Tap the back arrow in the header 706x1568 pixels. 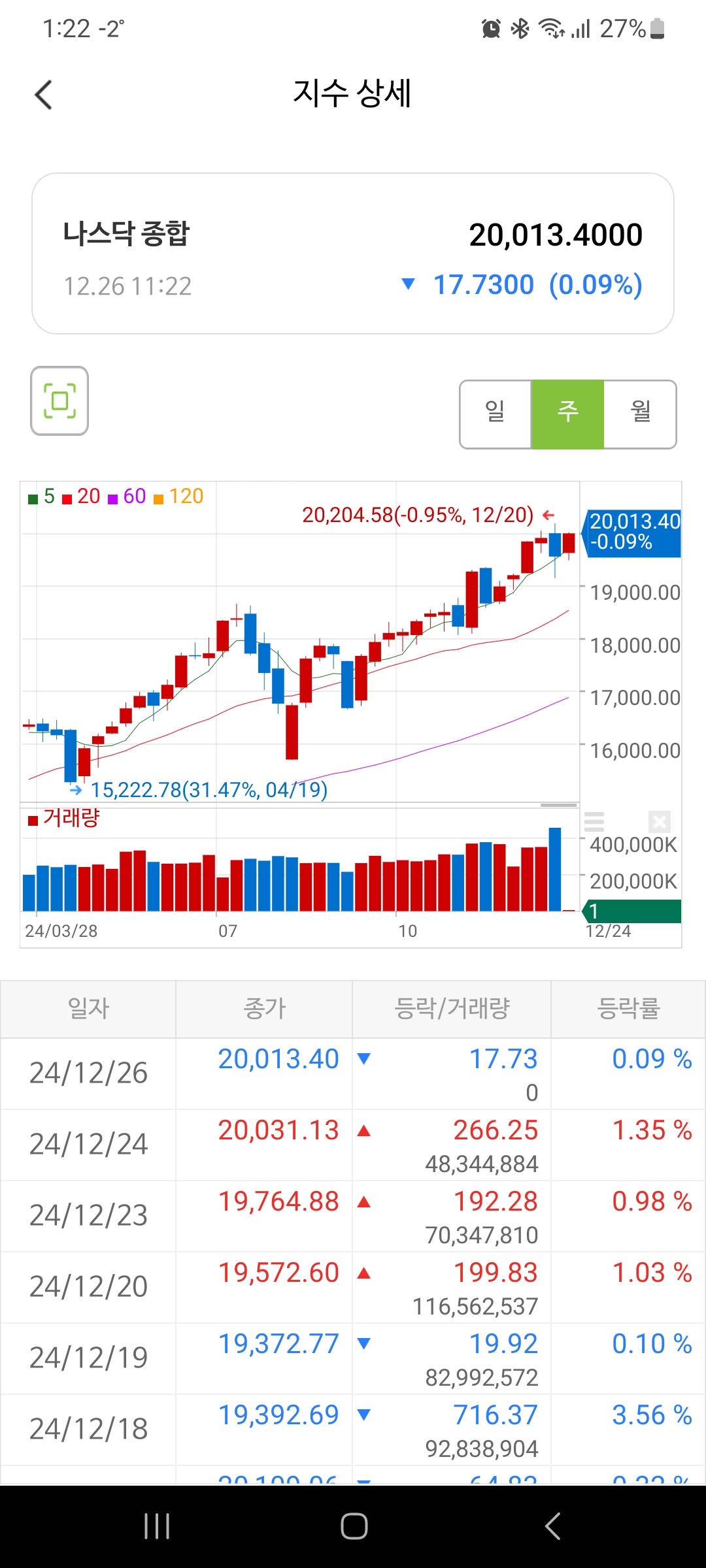(x=44, y=95)
